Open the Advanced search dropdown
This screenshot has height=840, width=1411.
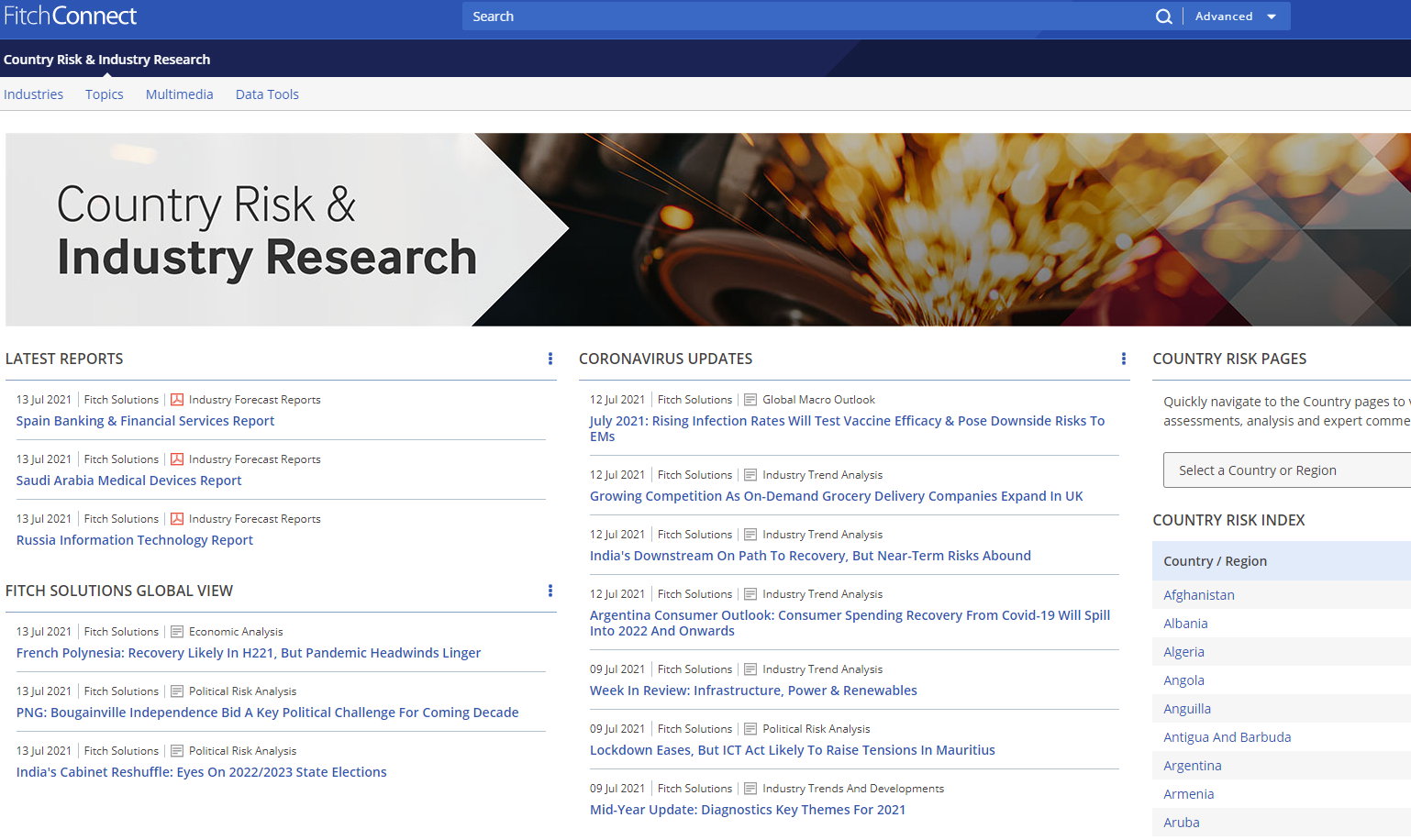point(1236,17)
